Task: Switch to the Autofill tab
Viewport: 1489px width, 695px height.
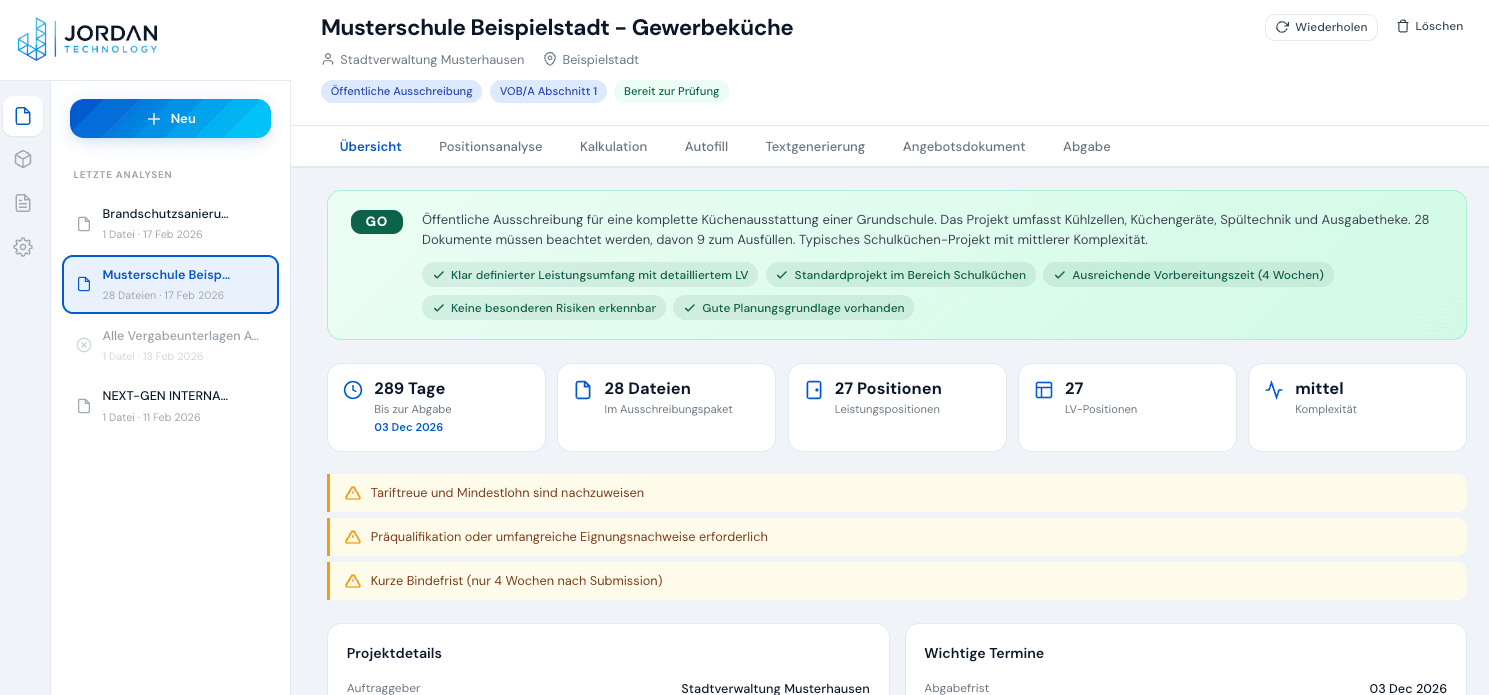Action: point(706,146)
